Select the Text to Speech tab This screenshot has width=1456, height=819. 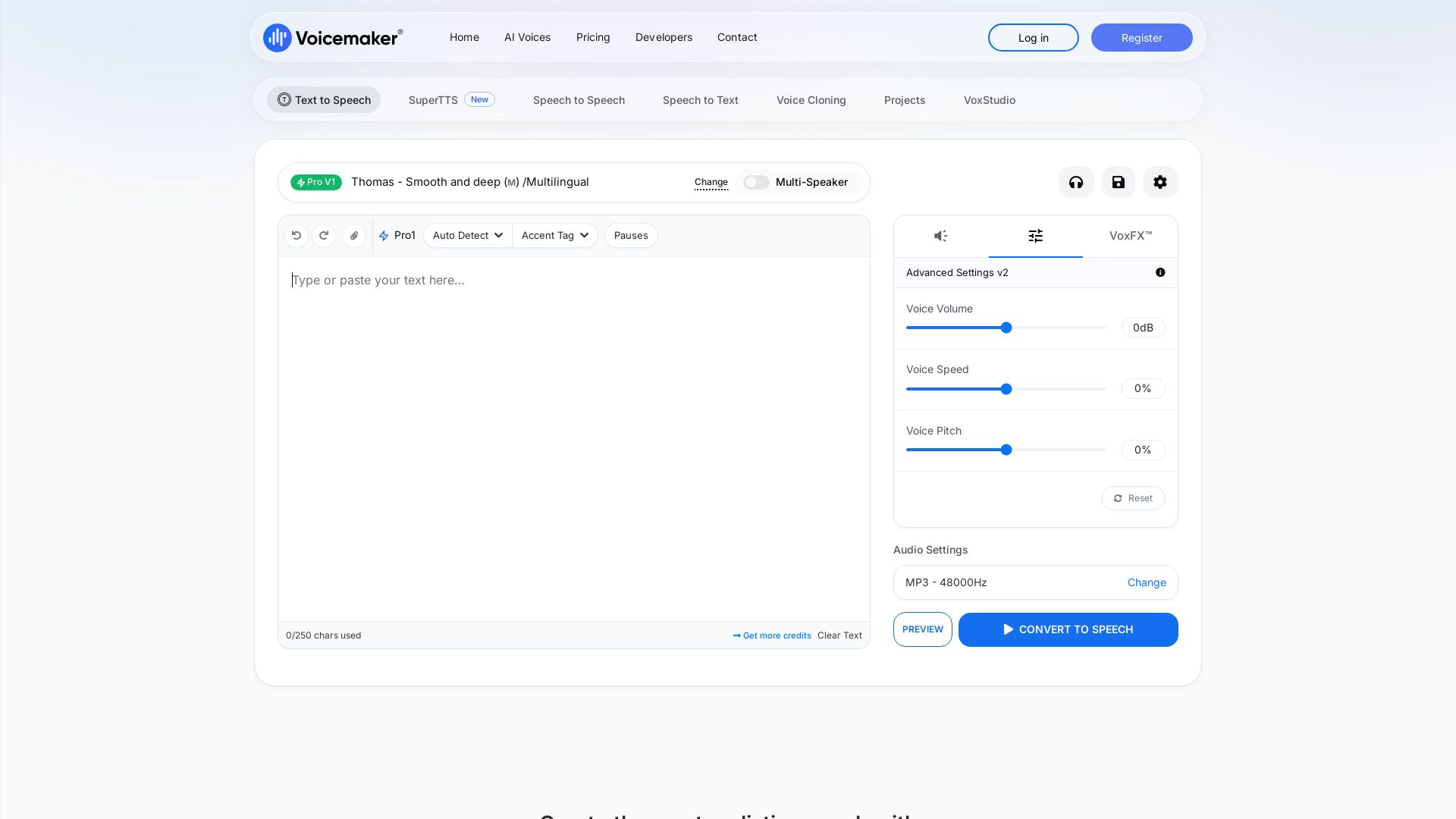(324, 100)
